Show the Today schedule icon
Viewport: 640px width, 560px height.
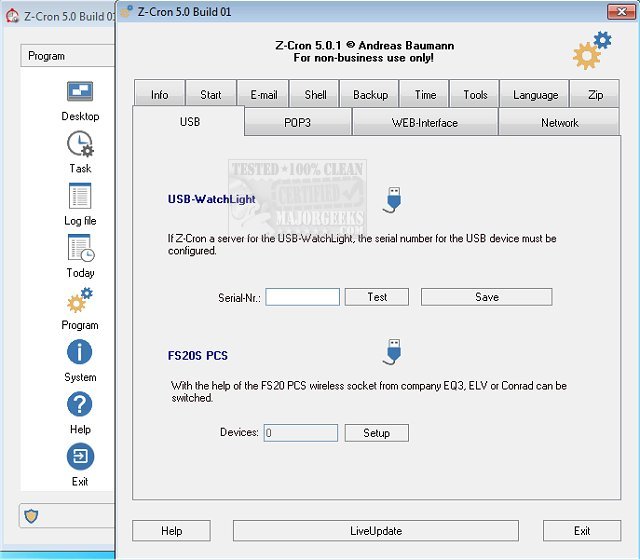(81, 248)
